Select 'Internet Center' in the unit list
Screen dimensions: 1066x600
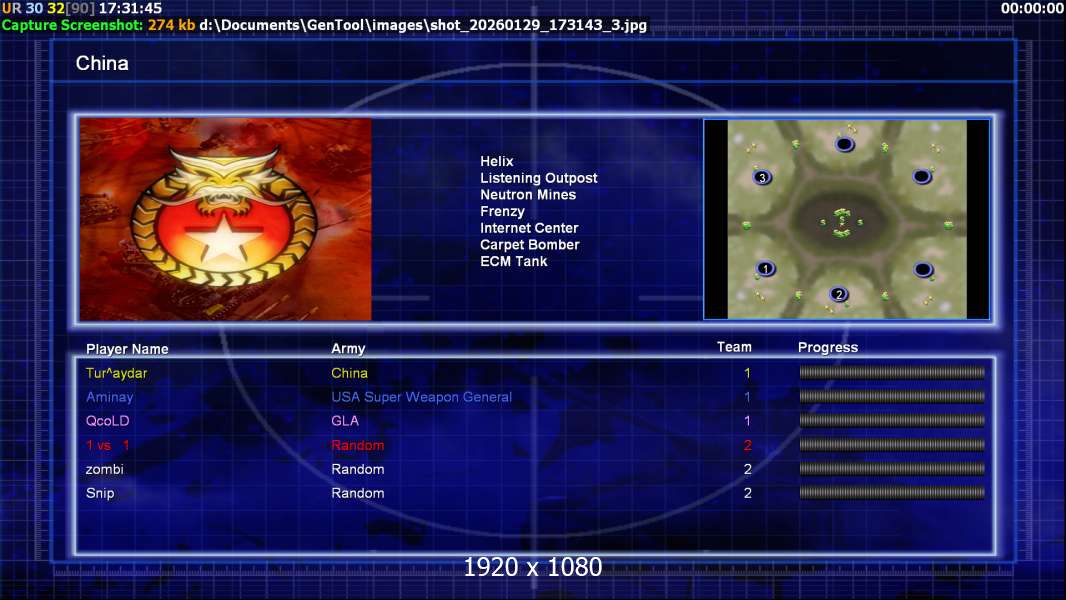click(529, 228)
